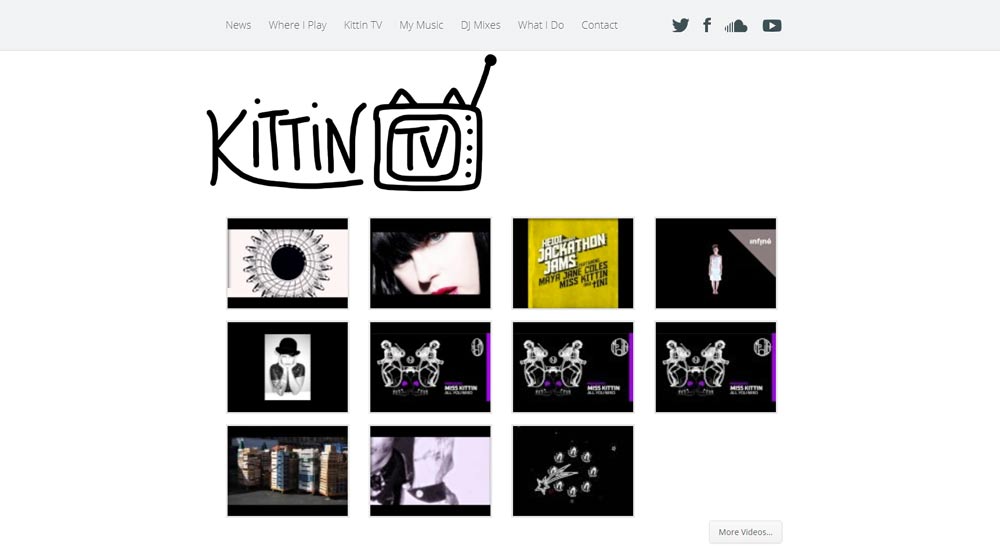Open the Where I Play menu item
The image size is (1000, 556).
tap(297, 25)
